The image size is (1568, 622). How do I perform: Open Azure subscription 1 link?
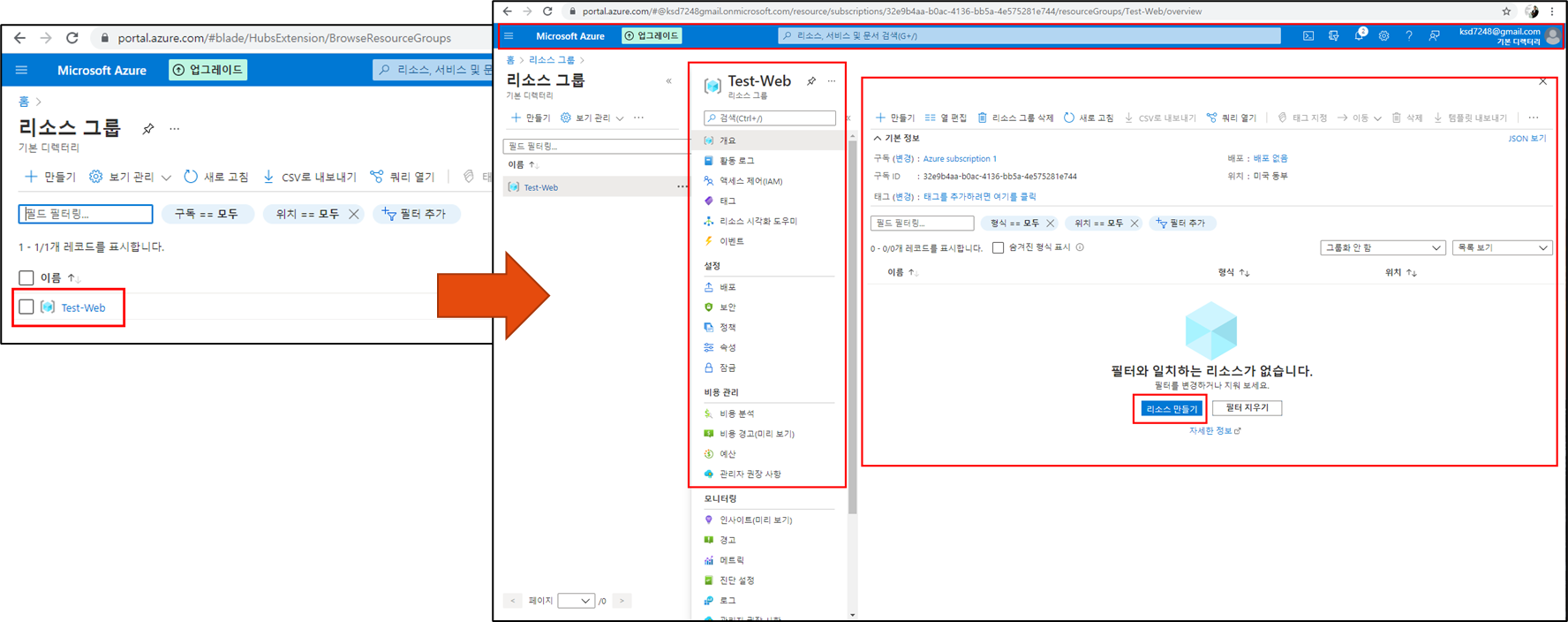(x=960, y=159)
